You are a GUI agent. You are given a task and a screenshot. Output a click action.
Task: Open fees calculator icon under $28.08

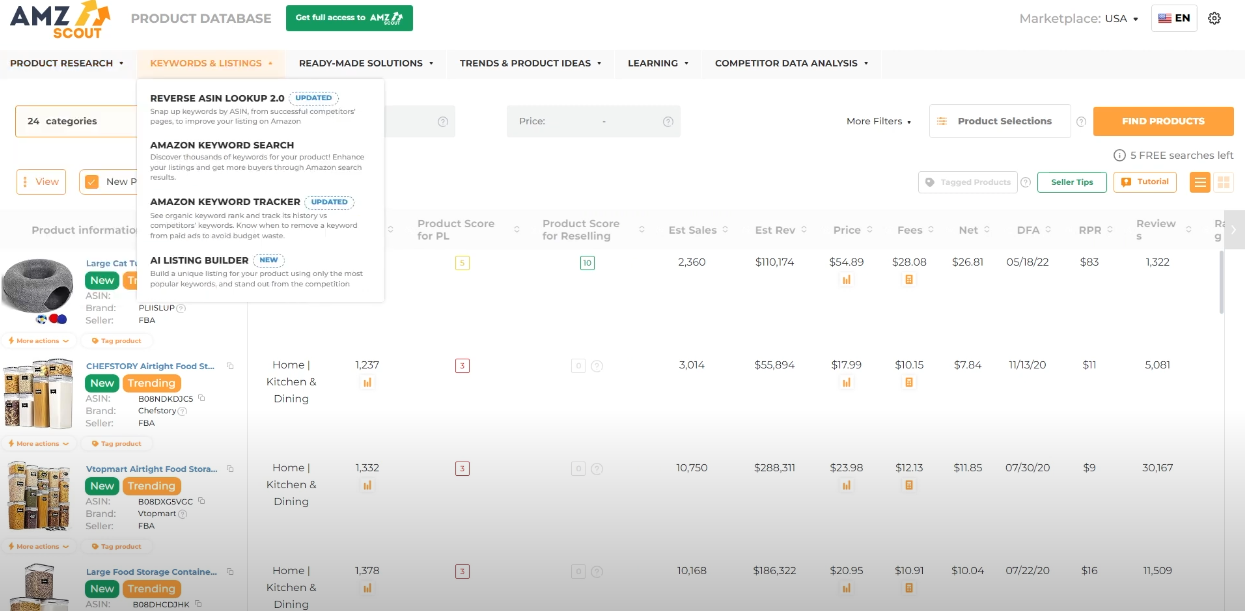[909, 280]
